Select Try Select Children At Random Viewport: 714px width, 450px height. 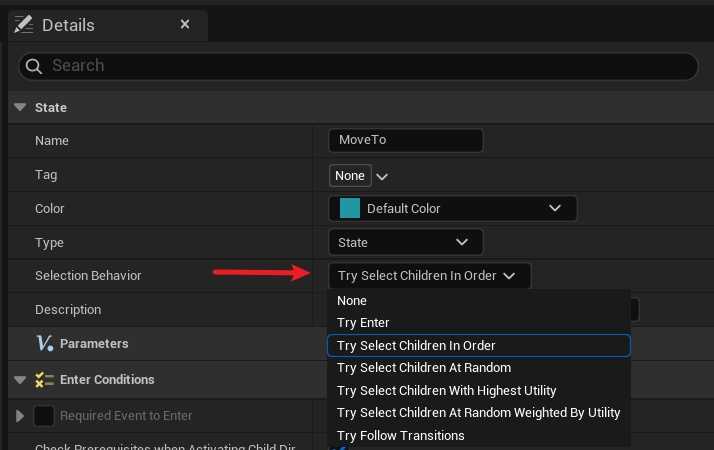[424, 368]
